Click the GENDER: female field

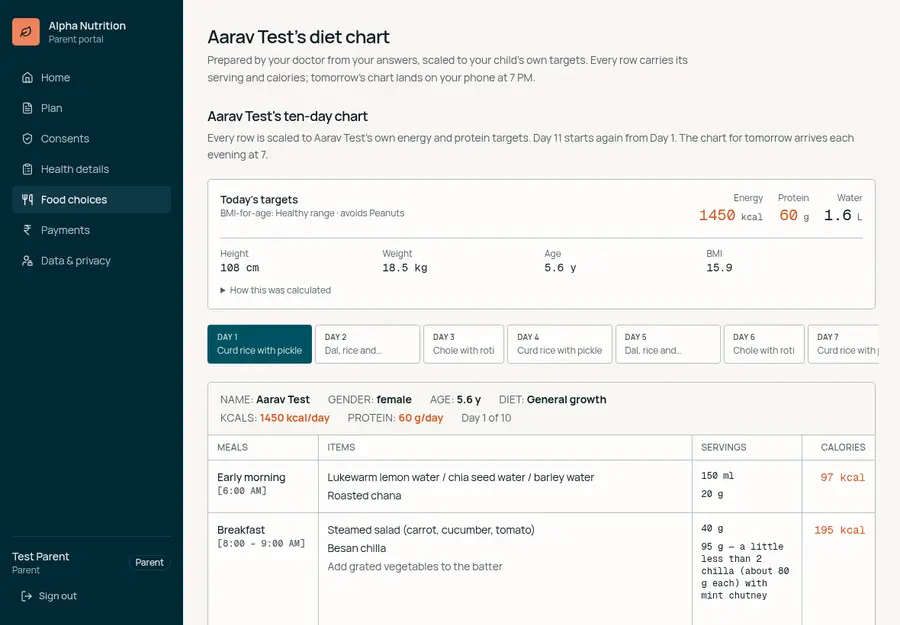pyautogui.click(x=370, y=399)
